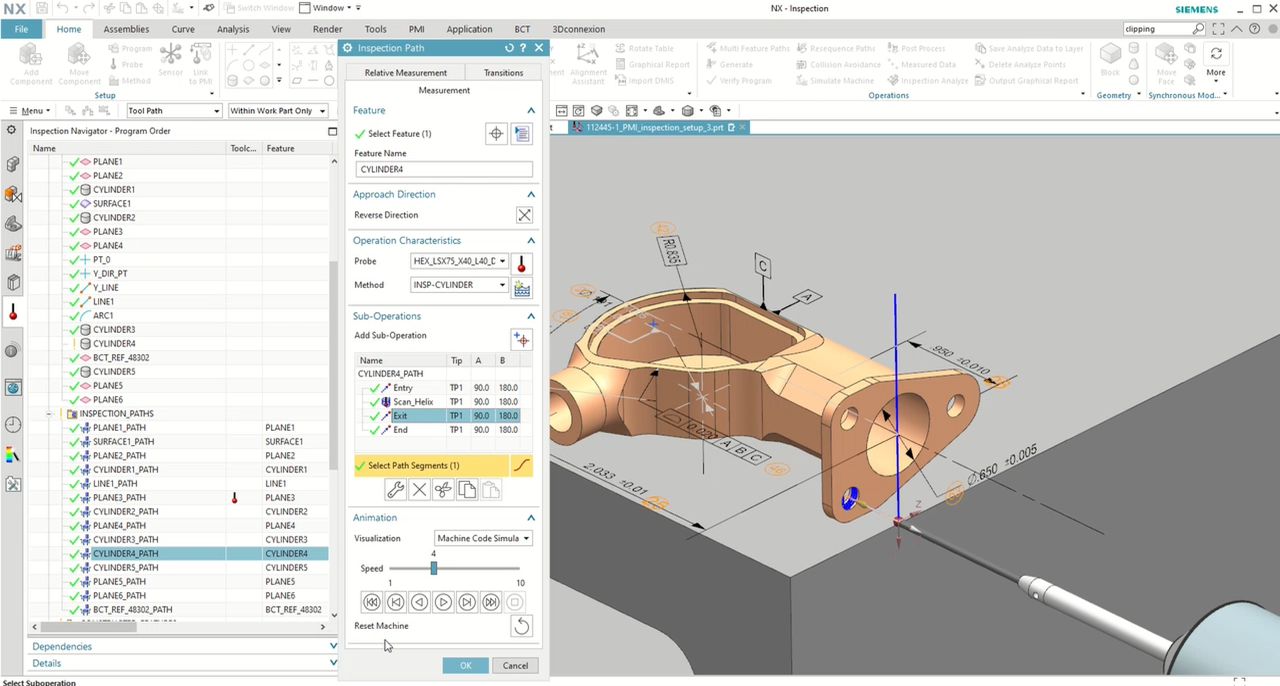Image resolution: width=1280 pixels, height=686 pixels.
Task: Click the Reset Machine icon
Action: 521,626
